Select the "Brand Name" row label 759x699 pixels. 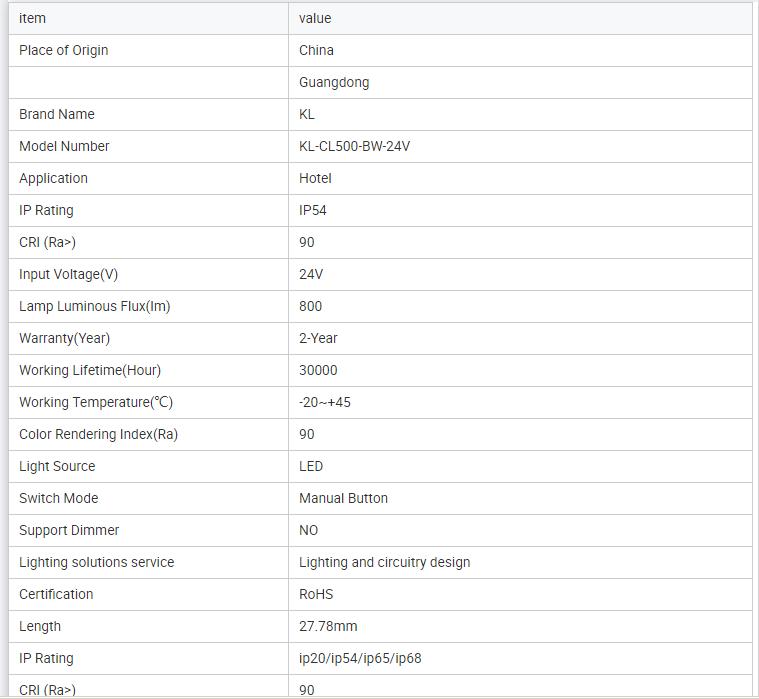(57, 114)
